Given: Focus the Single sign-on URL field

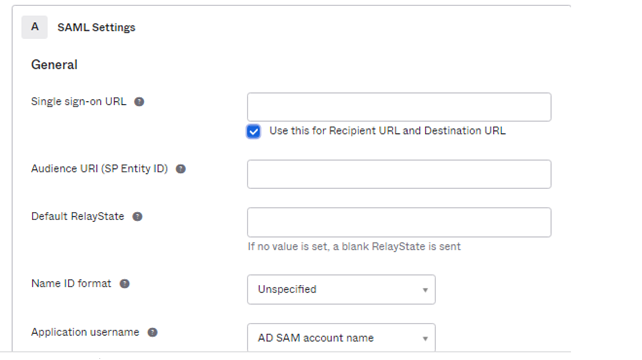Looking at the screenshot, I should pyautogui.click(x=399, y=107).
